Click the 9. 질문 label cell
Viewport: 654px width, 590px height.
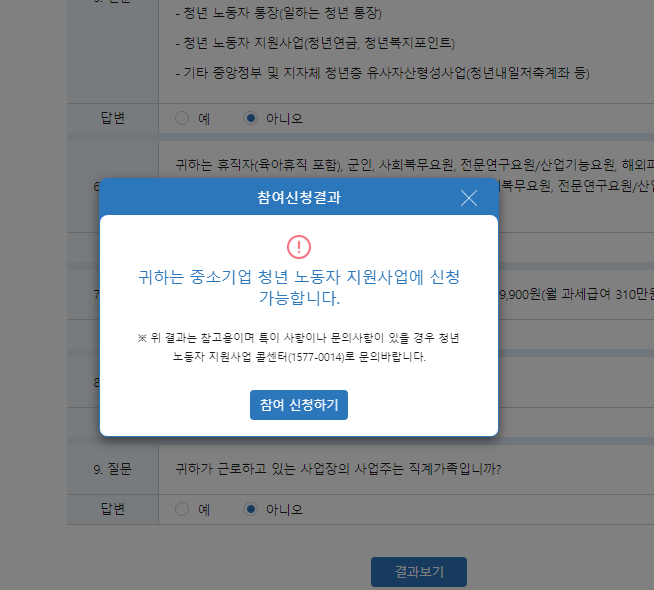(x=113, y=469)
